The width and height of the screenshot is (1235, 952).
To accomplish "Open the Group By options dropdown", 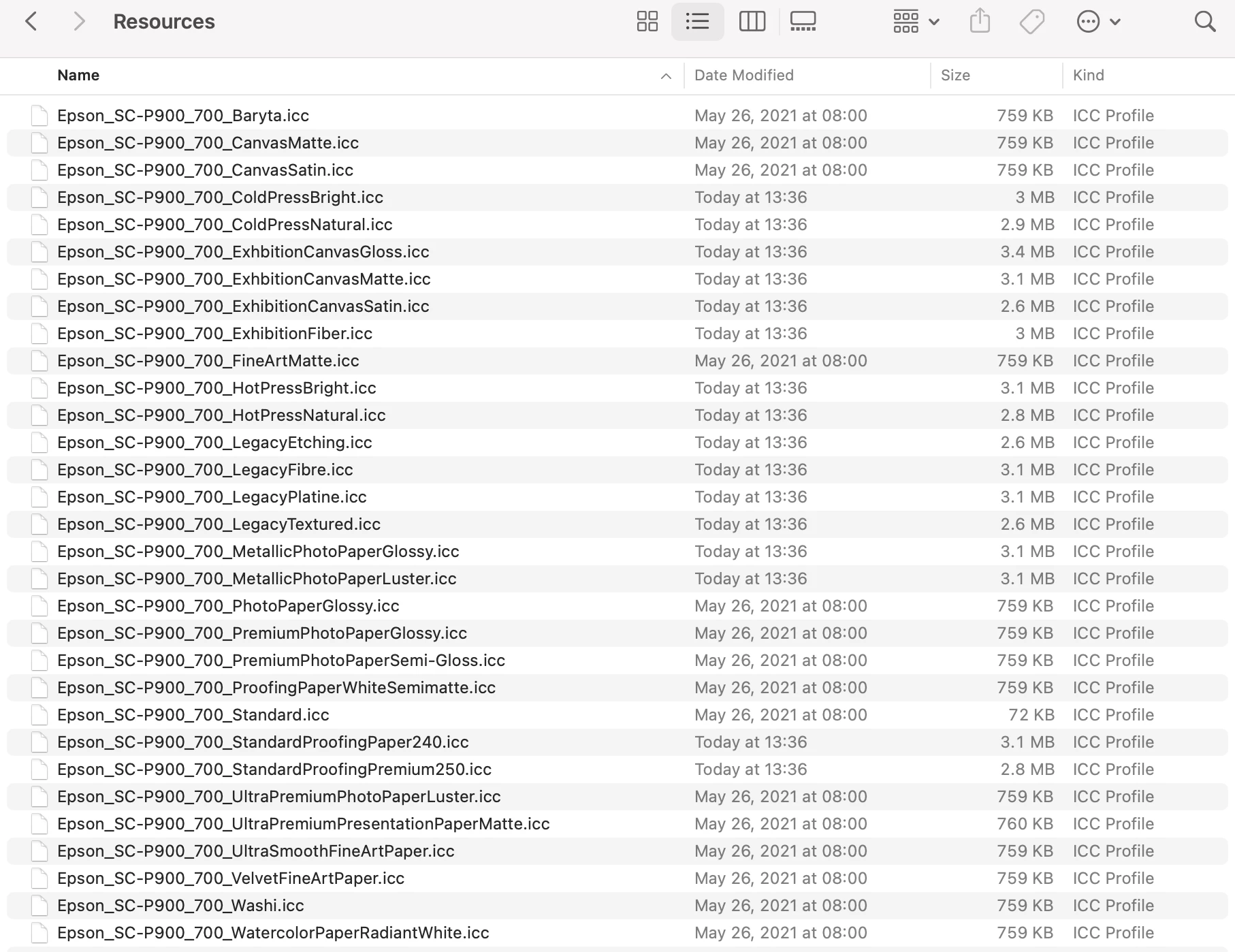I will coord(916,22).
